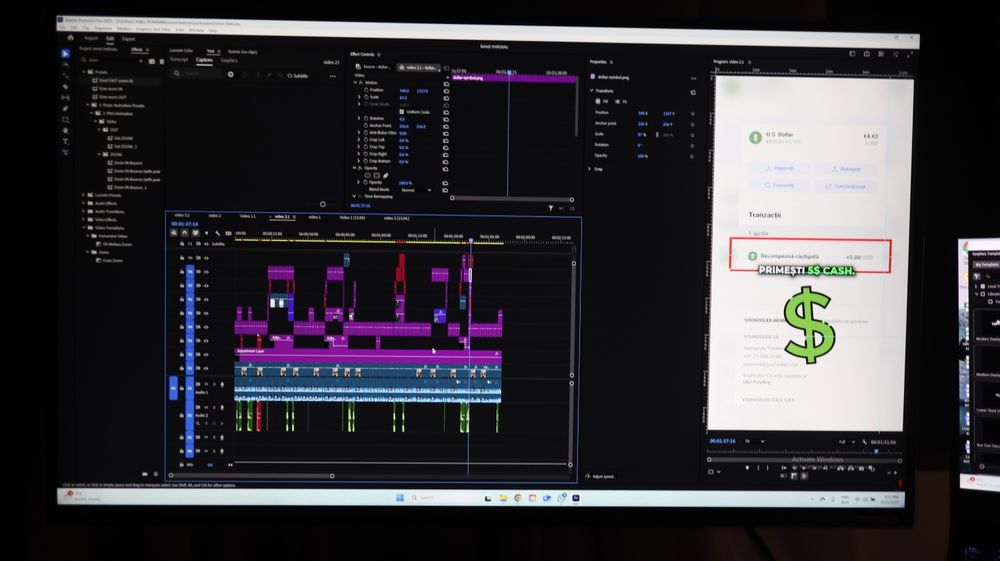This screenshot has height=561, width=1000.
Task: Select the Rectangle tool
Action: pyautogui.click(x=65, y=119)
